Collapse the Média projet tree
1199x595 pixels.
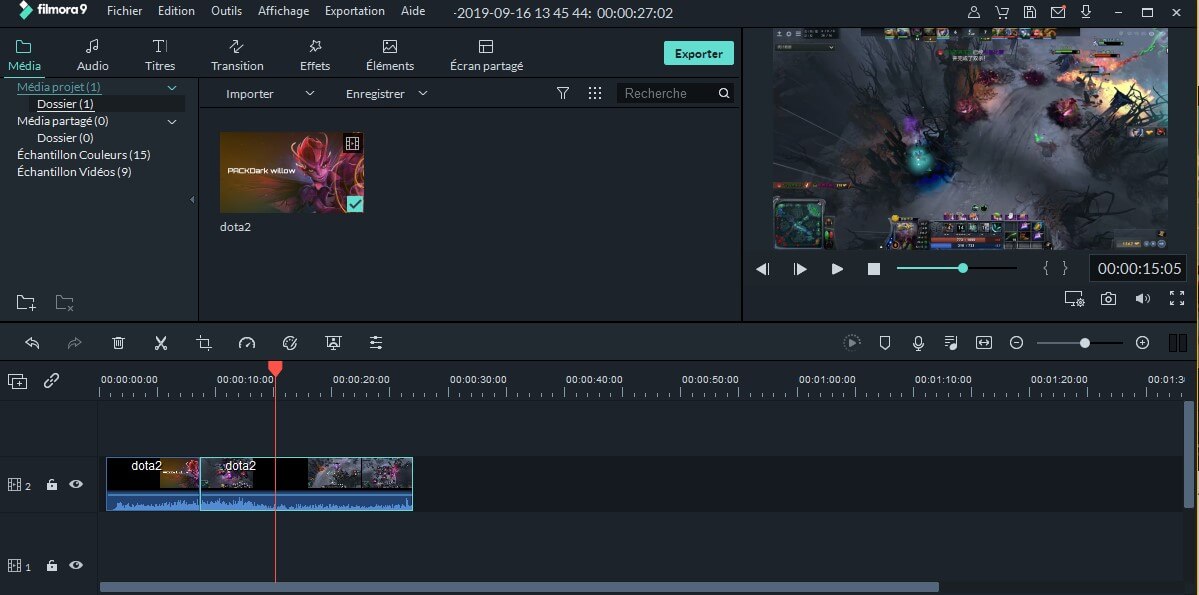tap(172, 88)
